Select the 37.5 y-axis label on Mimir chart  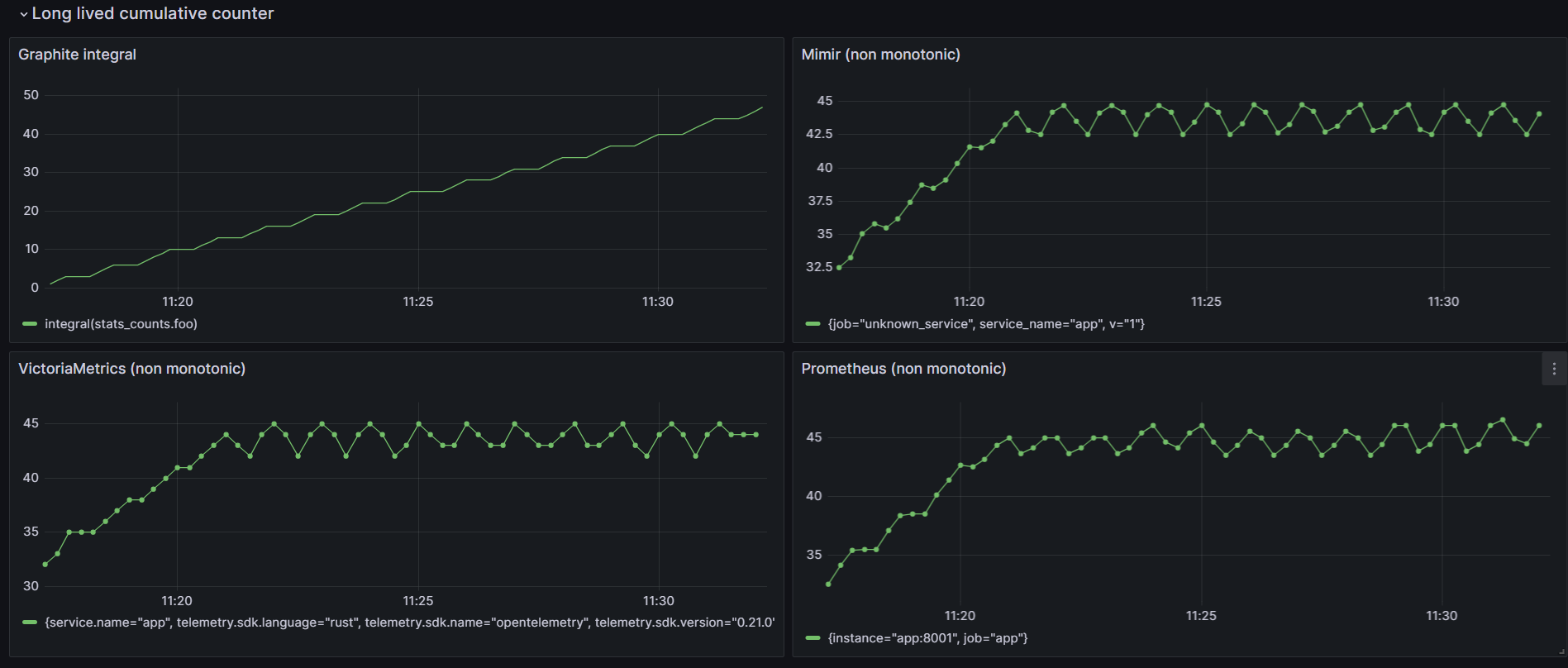[x=819, y=201]
